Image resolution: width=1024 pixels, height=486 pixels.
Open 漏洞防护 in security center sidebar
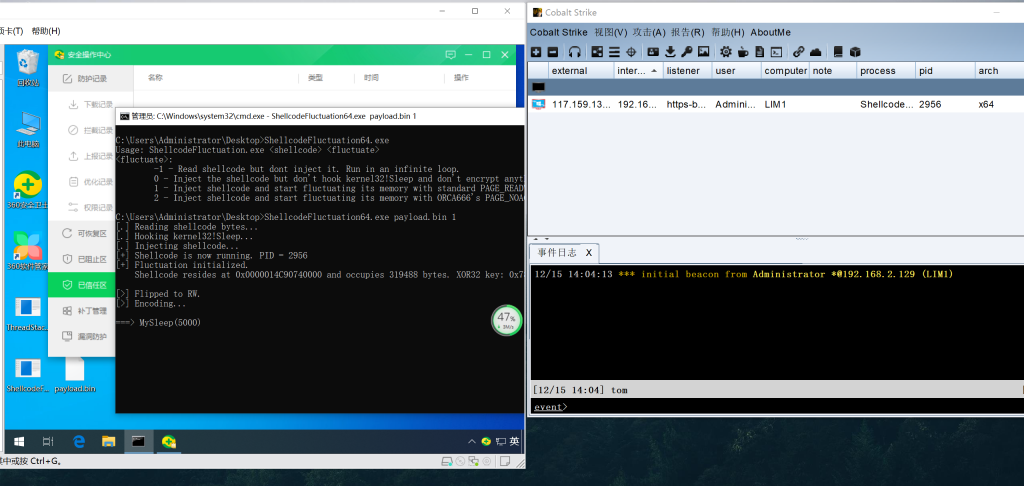tap(83, 336)
